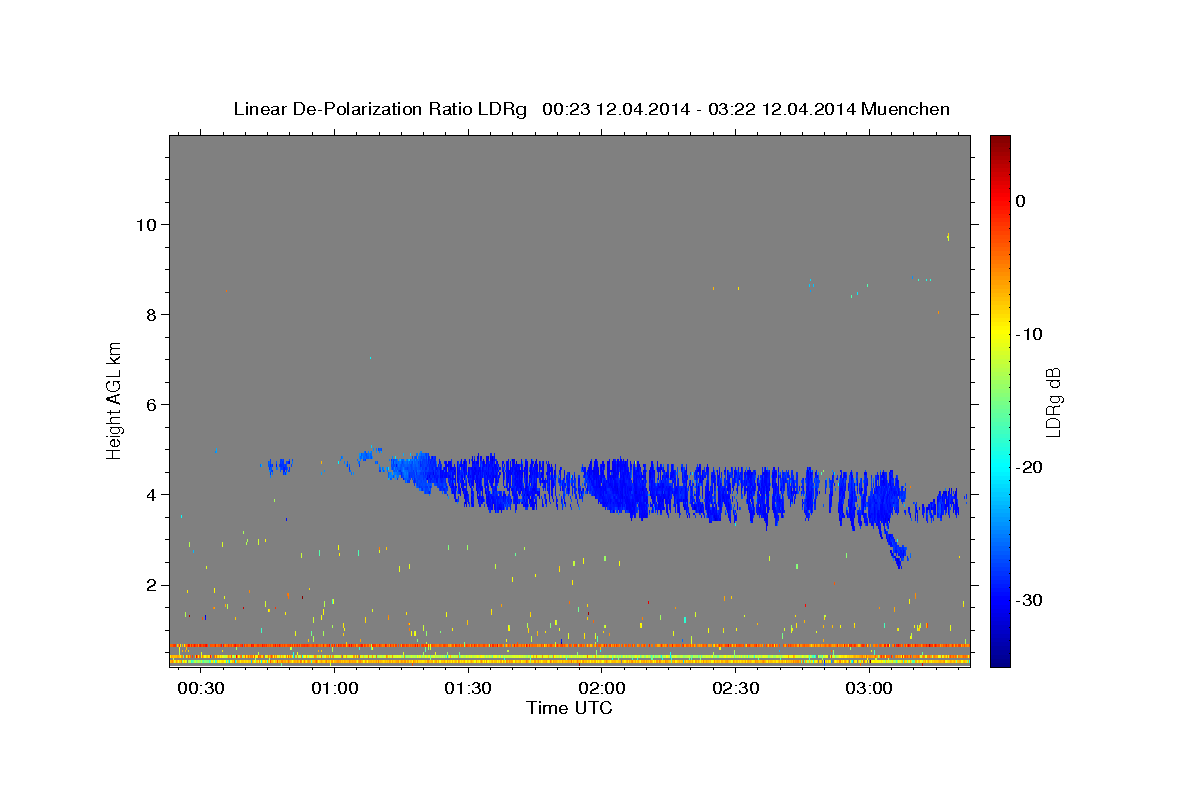Click the "02:30" time tick label

735,689
